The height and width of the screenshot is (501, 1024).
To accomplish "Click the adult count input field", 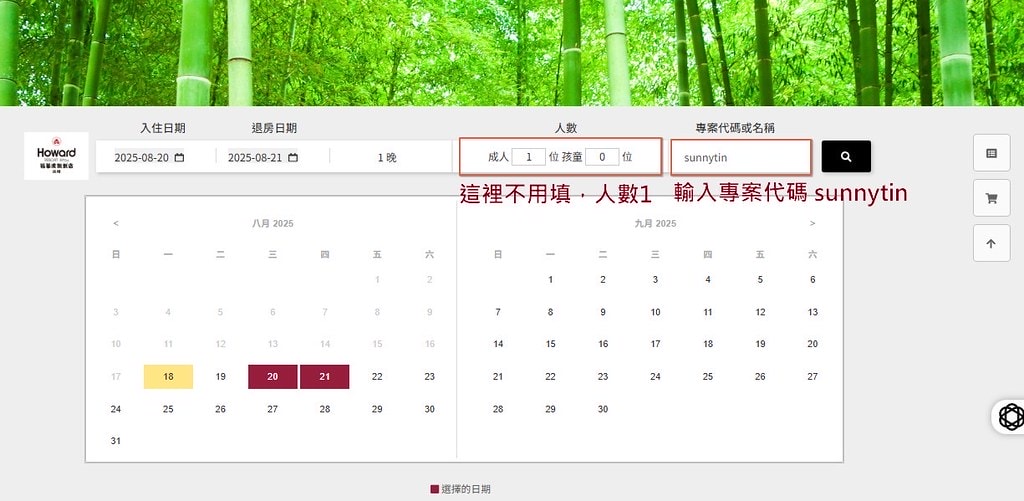I will tap(528, 157).
